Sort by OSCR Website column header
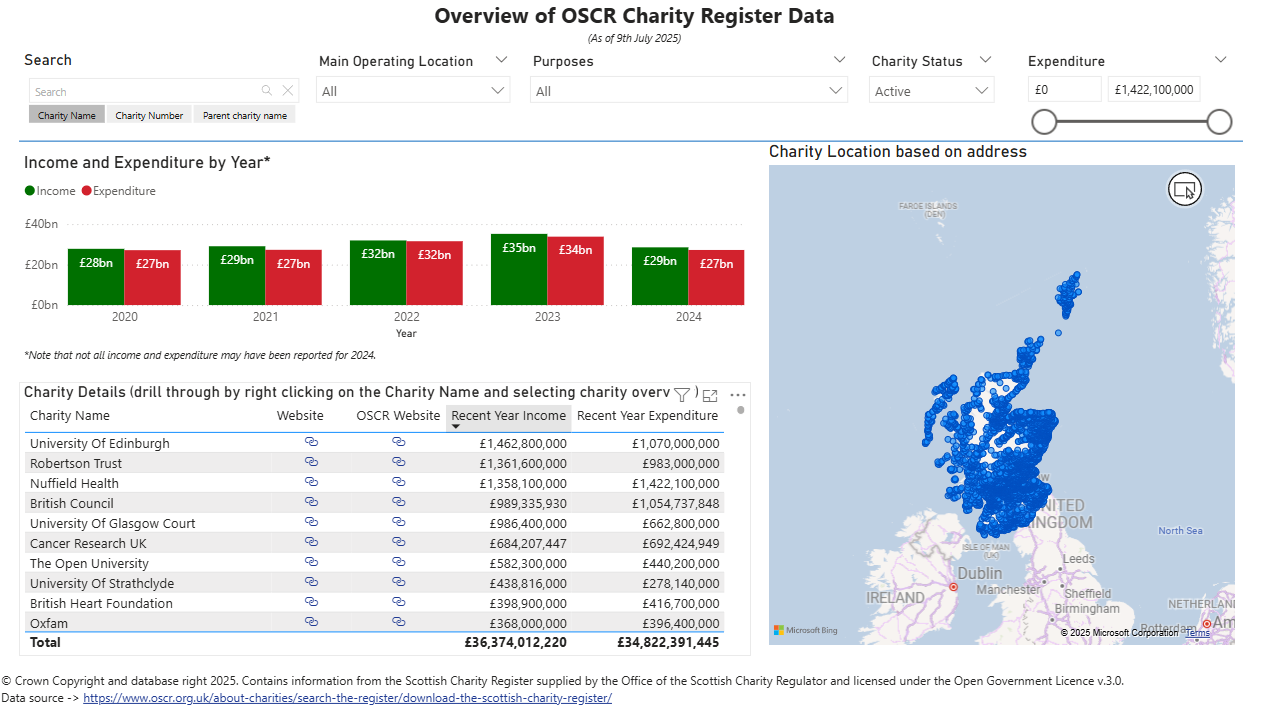Image resolution: width=1270 pixels, height=709 pixels. click(x=398, y=416)
